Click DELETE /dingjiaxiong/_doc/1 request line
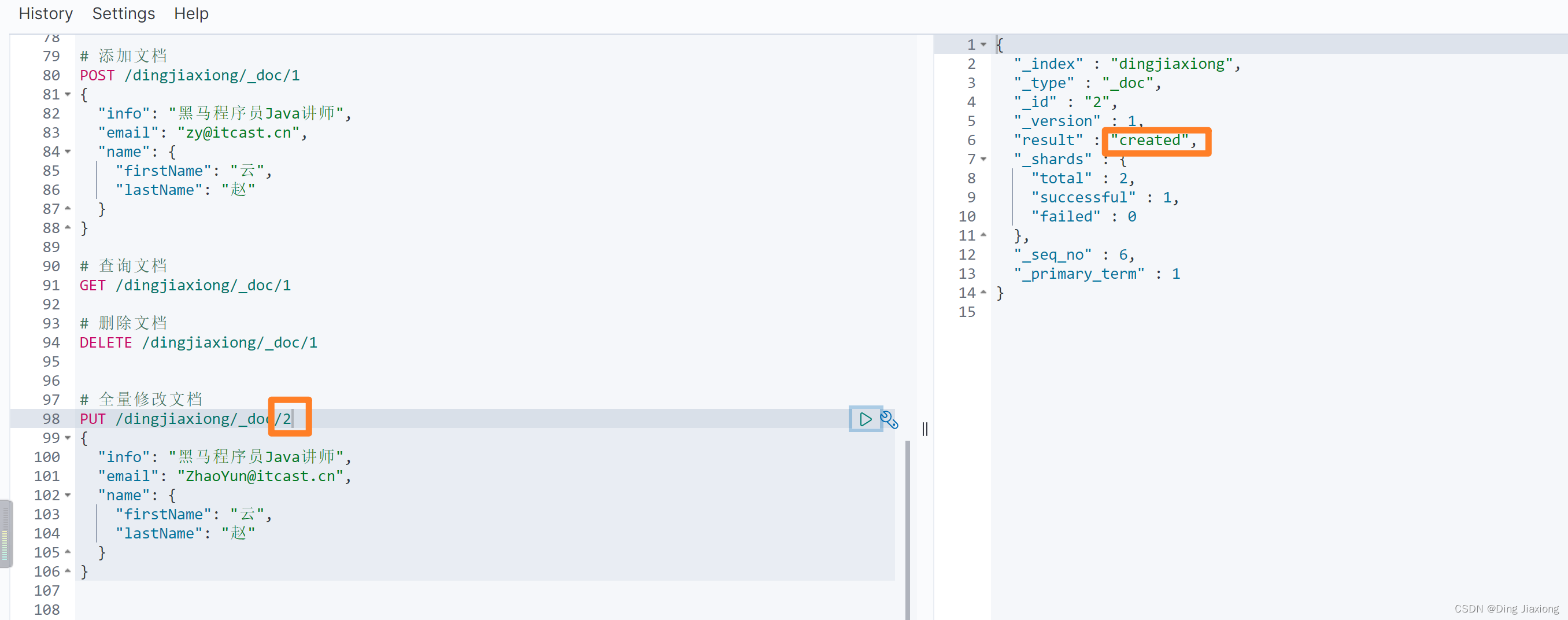This screenshot has width=1568, height=620. (198, 343)
